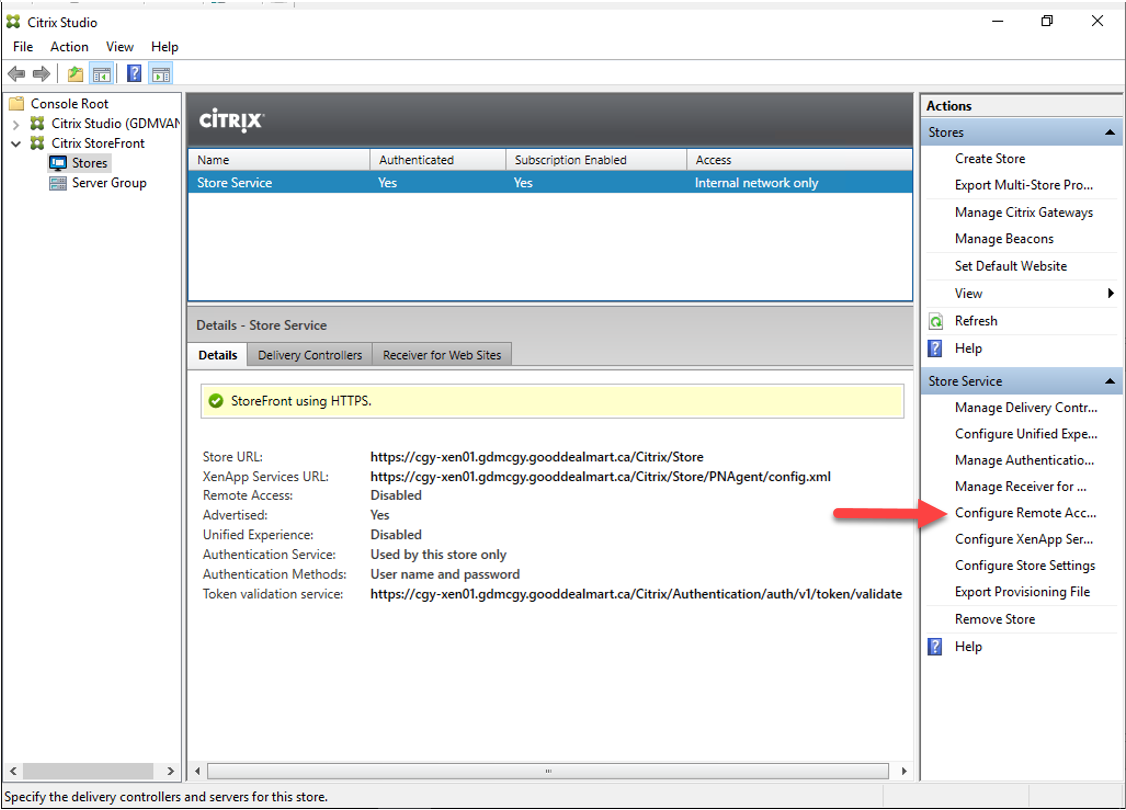Switch to the Delivery Controllers tab

coord(310,355)
